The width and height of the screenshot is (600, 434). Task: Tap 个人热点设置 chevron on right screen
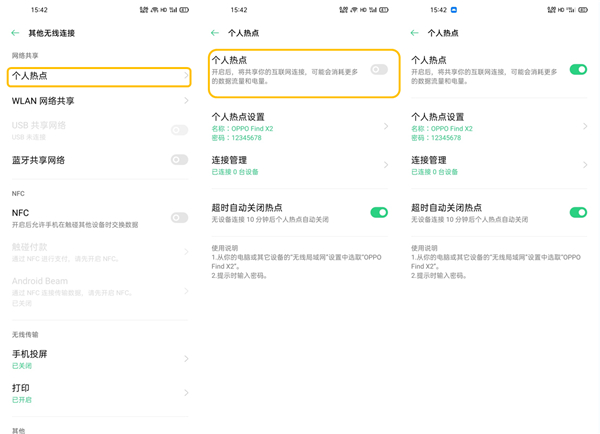(x=585, y=127)
